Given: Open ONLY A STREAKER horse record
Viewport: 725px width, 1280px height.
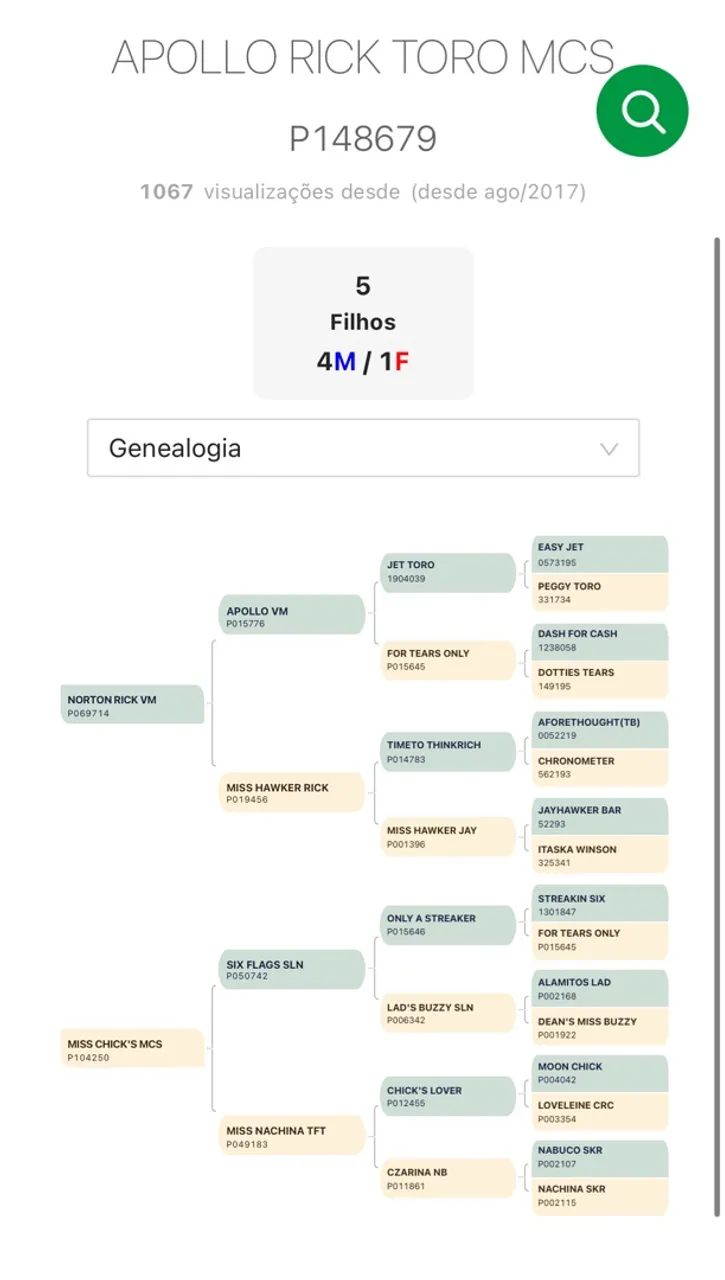Looking at the screenshot, I should point(448,924).
